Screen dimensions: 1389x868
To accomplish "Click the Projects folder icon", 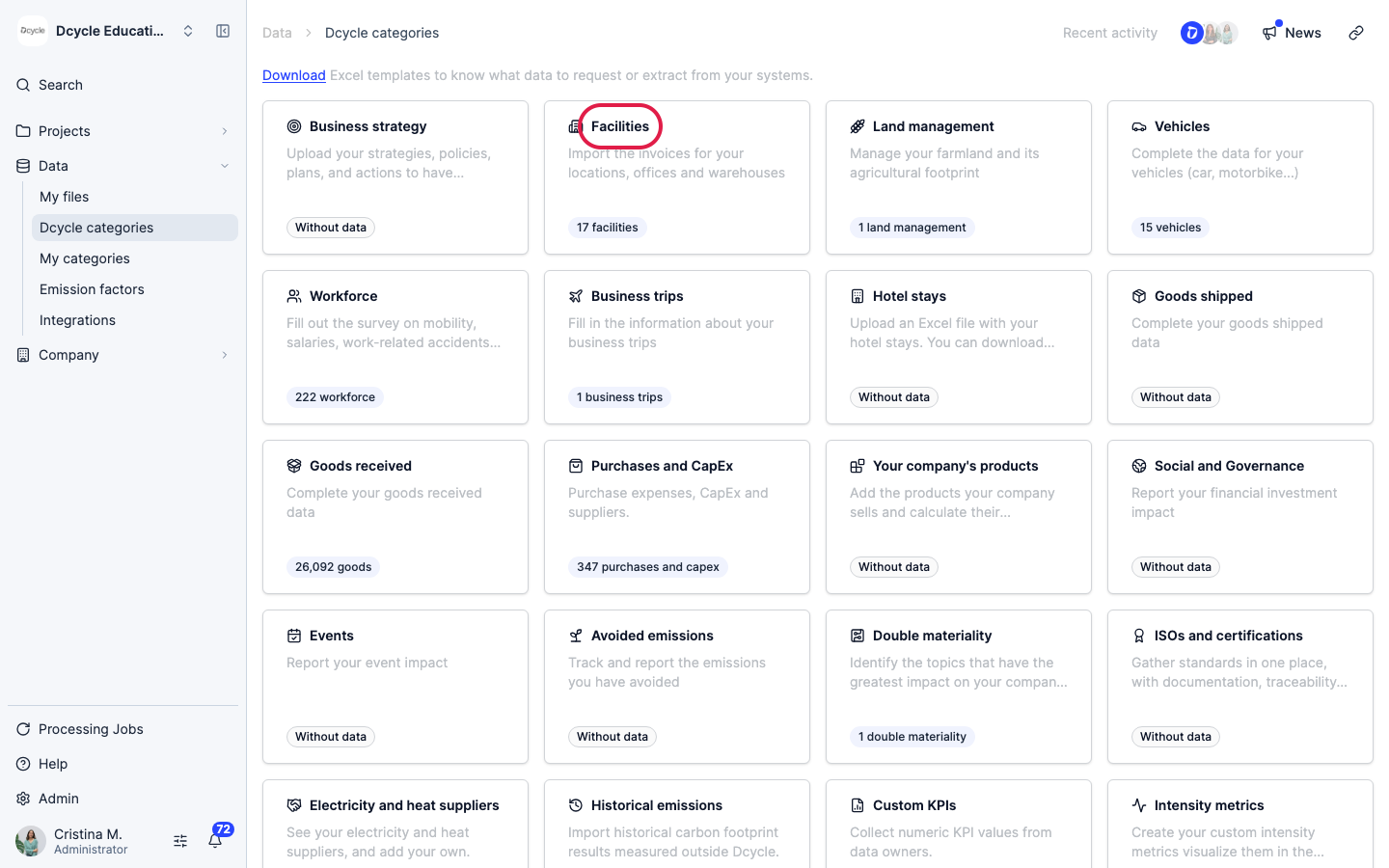I will pos(23,131).
